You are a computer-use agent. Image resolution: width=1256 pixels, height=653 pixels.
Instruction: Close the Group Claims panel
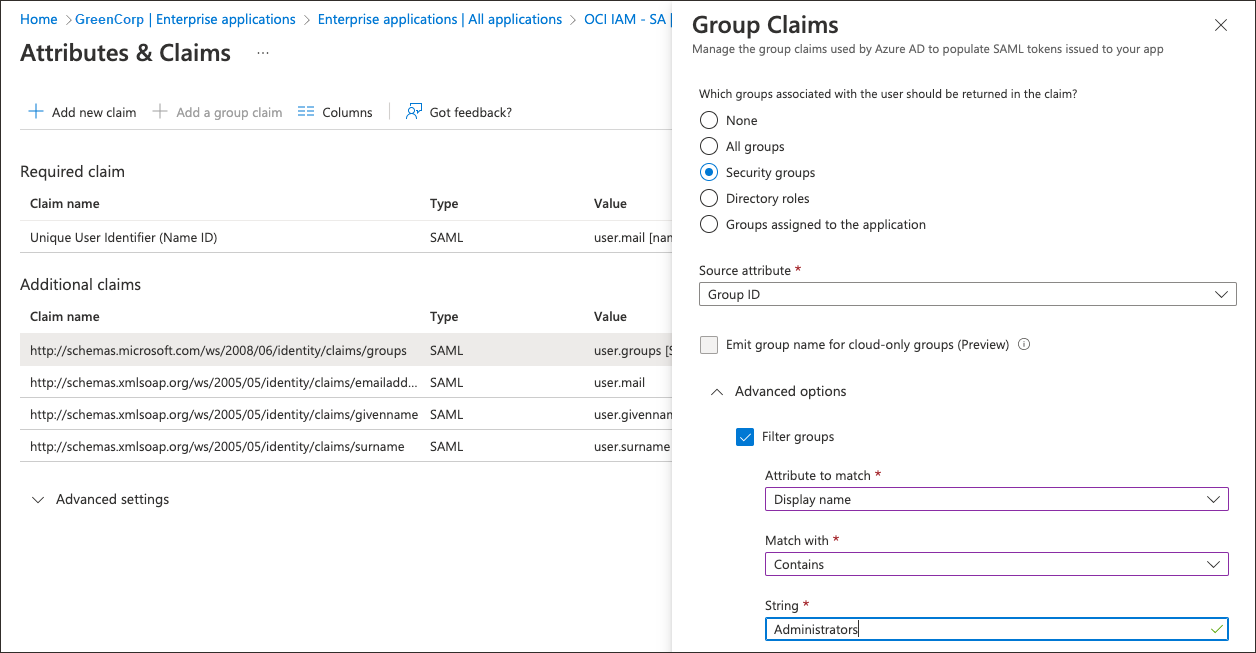pos(1220,26)
